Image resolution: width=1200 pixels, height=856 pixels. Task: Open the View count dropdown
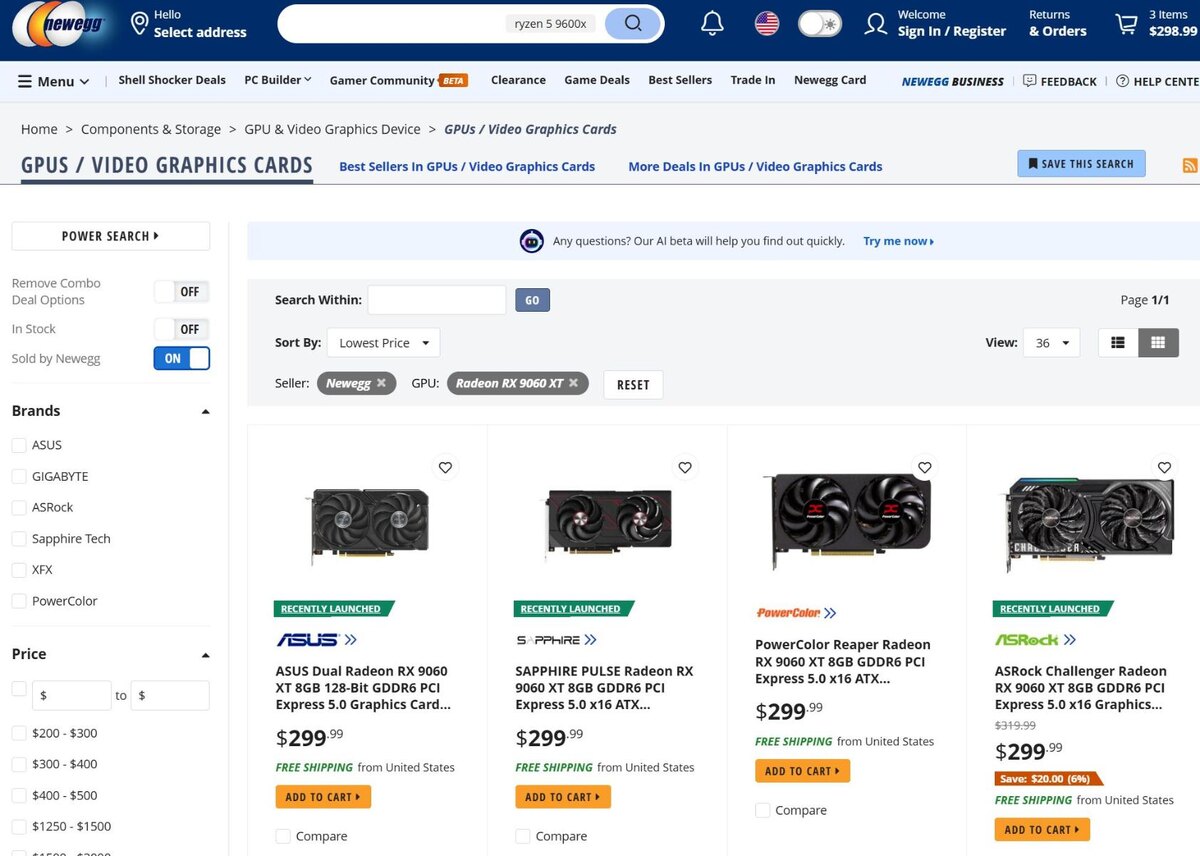click(x=1052, y=343)
